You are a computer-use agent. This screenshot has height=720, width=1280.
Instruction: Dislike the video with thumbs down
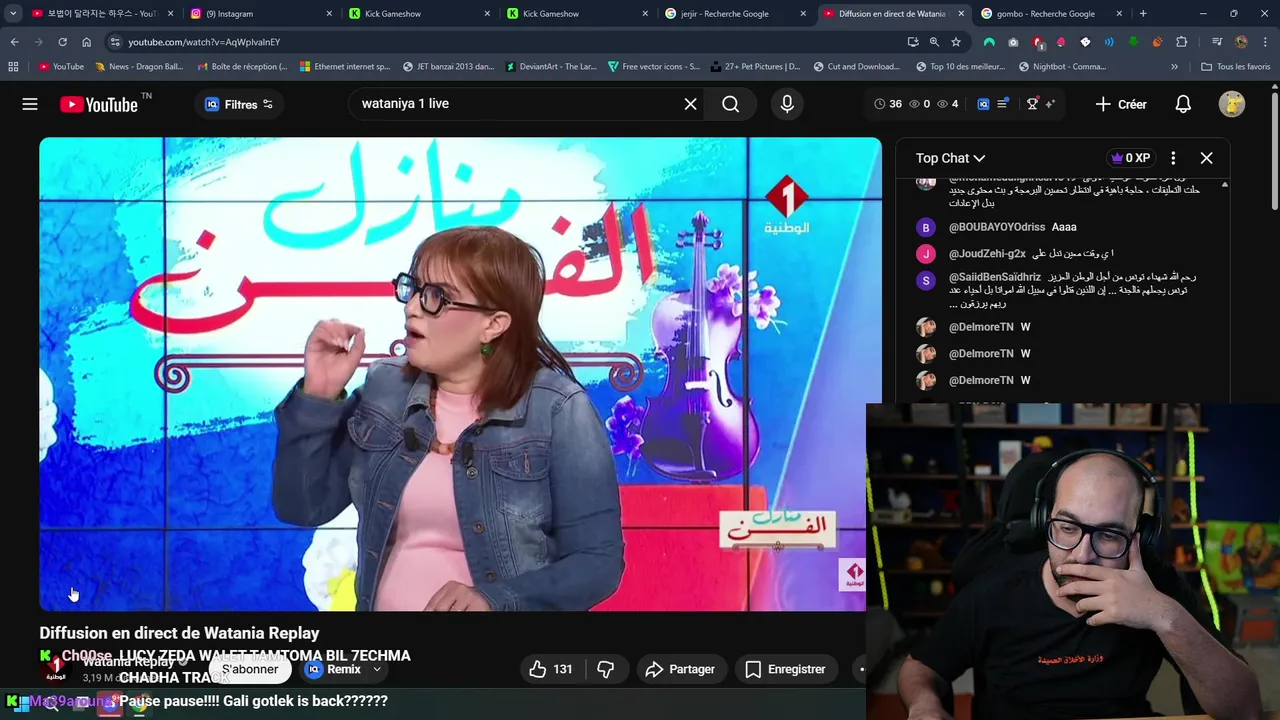pos(605,669)
